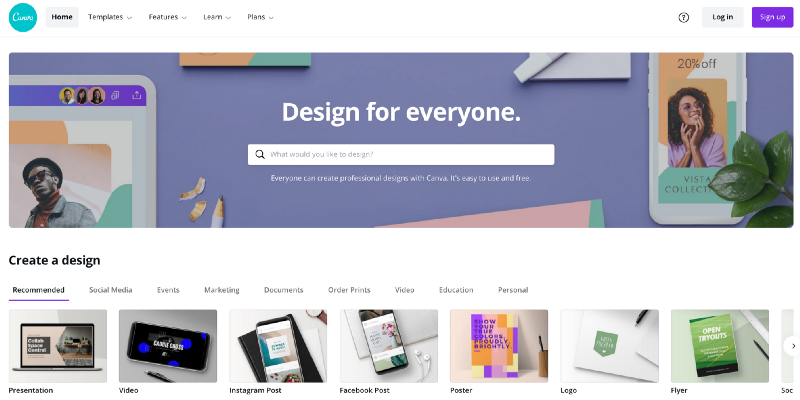
Task: Open the Learn dropdown menu
Action: [217, 17]
